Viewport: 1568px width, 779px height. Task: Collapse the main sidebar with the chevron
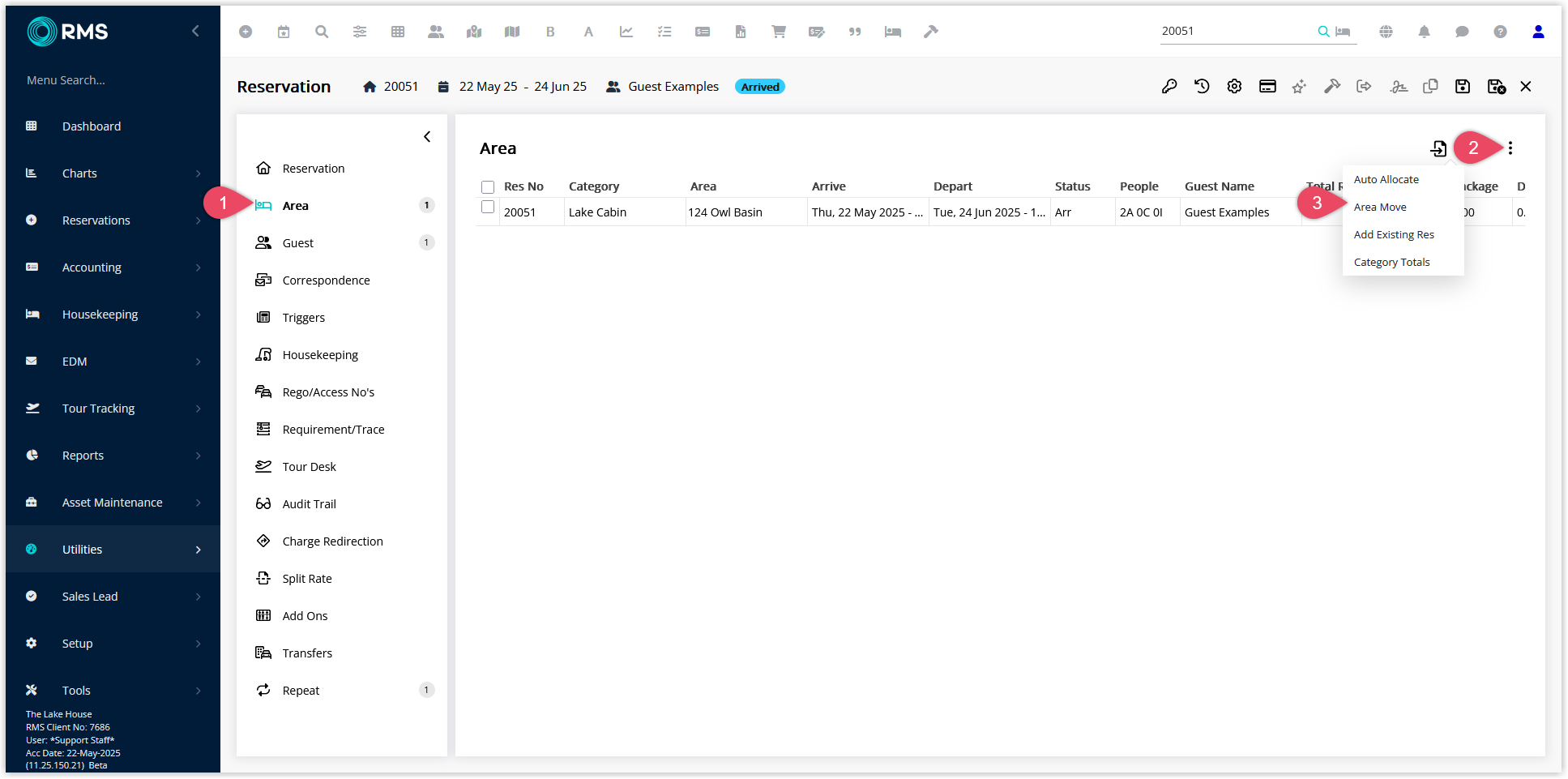[195, 31]
